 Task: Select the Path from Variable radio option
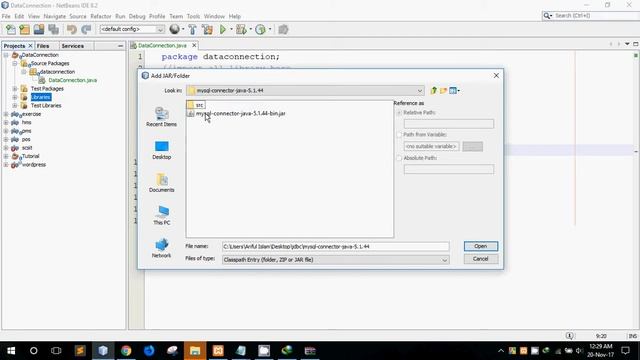coord(399,135)
